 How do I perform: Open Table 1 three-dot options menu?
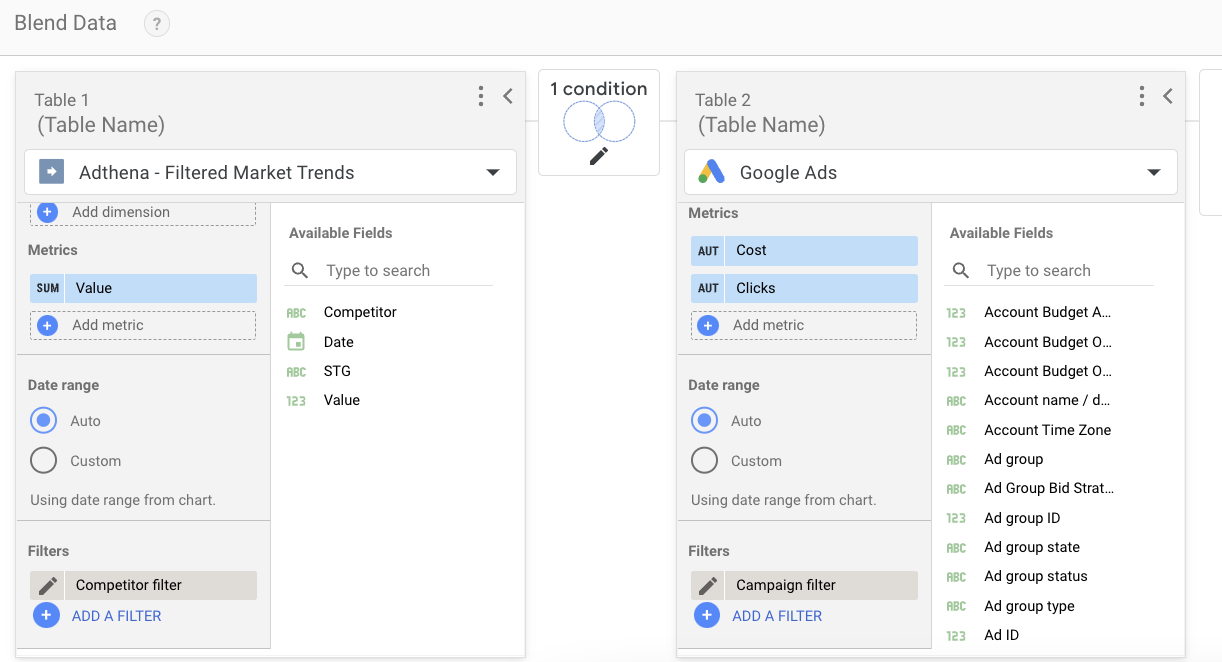click(x=481, y=96)
